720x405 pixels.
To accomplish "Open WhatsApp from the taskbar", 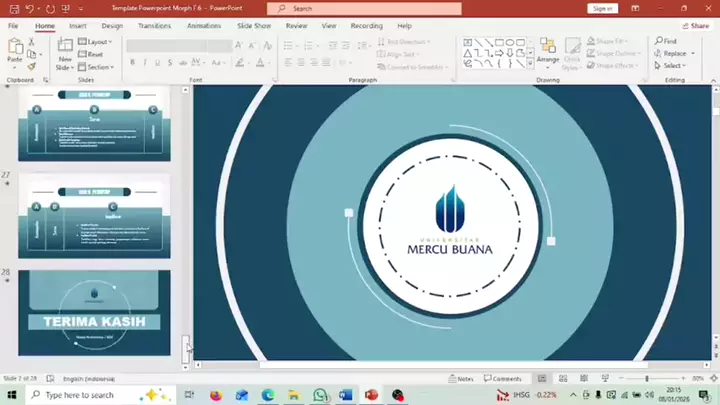I will (320, 395).
